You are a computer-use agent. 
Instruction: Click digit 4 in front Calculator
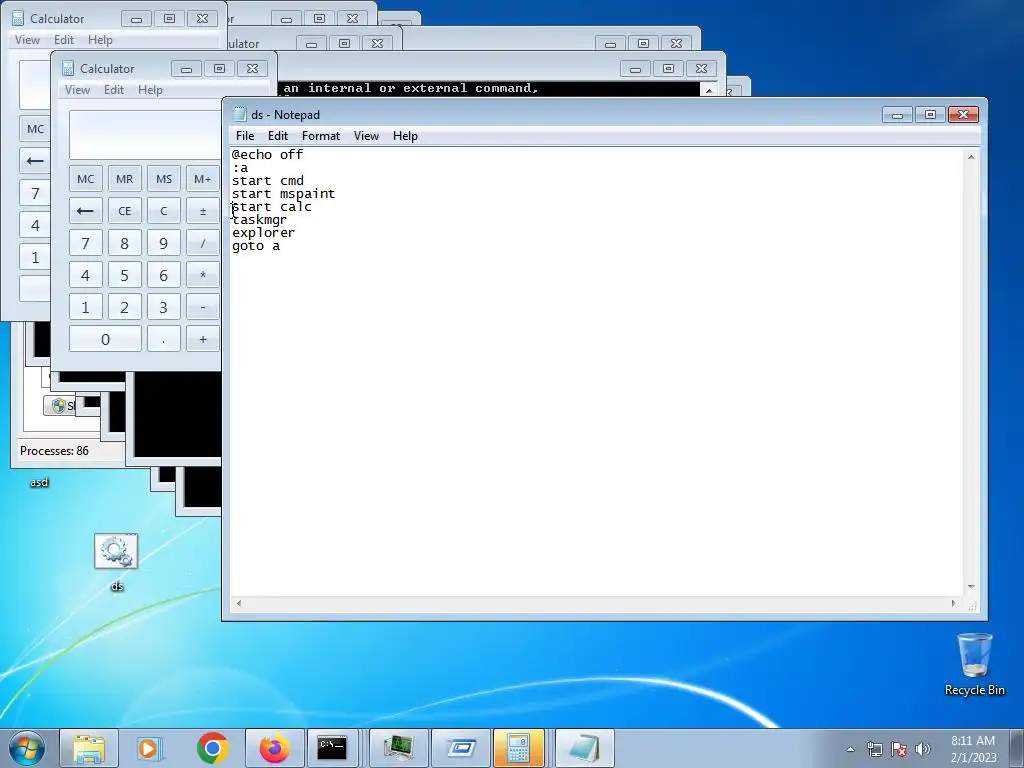tap(86, 276)
